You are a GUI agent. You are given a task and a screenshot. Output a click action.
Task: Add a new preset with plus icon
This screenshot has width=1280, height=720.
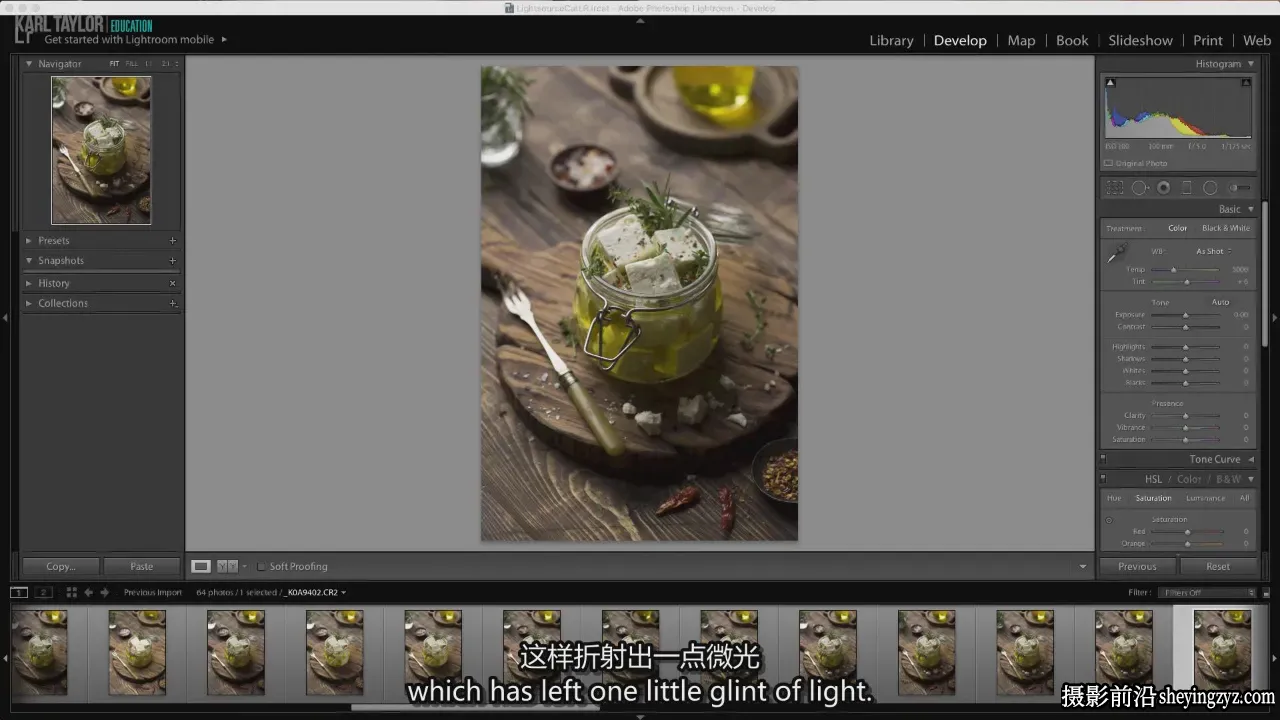pos(172,241)
